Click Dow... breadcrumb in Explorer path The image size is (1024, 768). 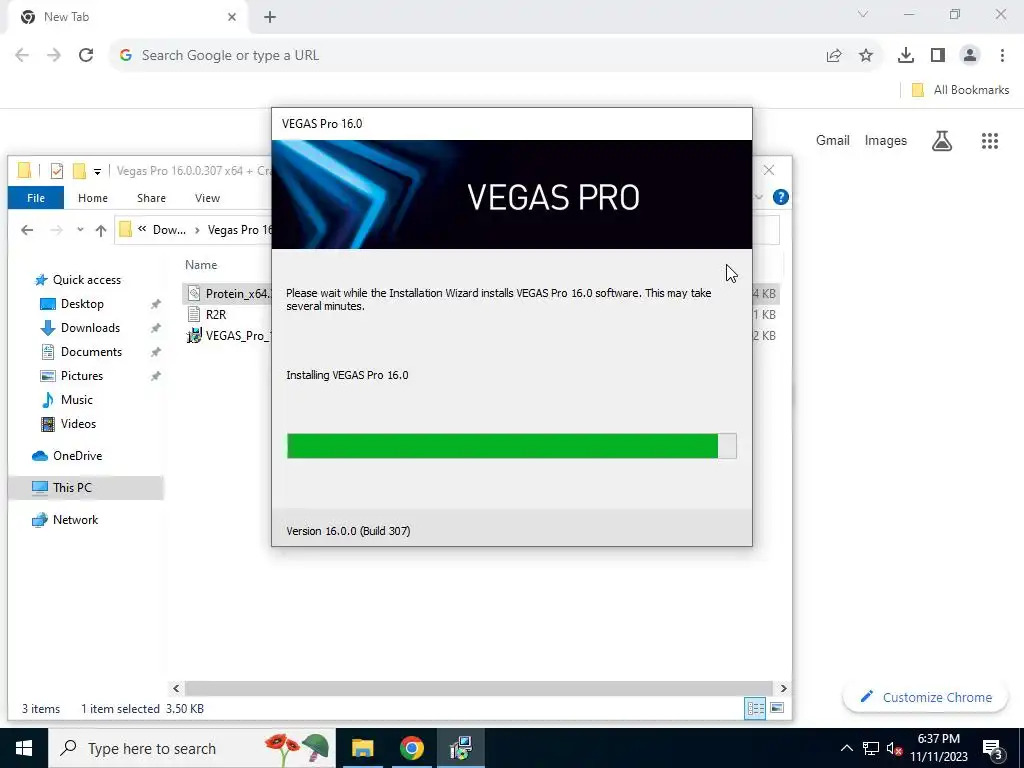click(169, 230)
